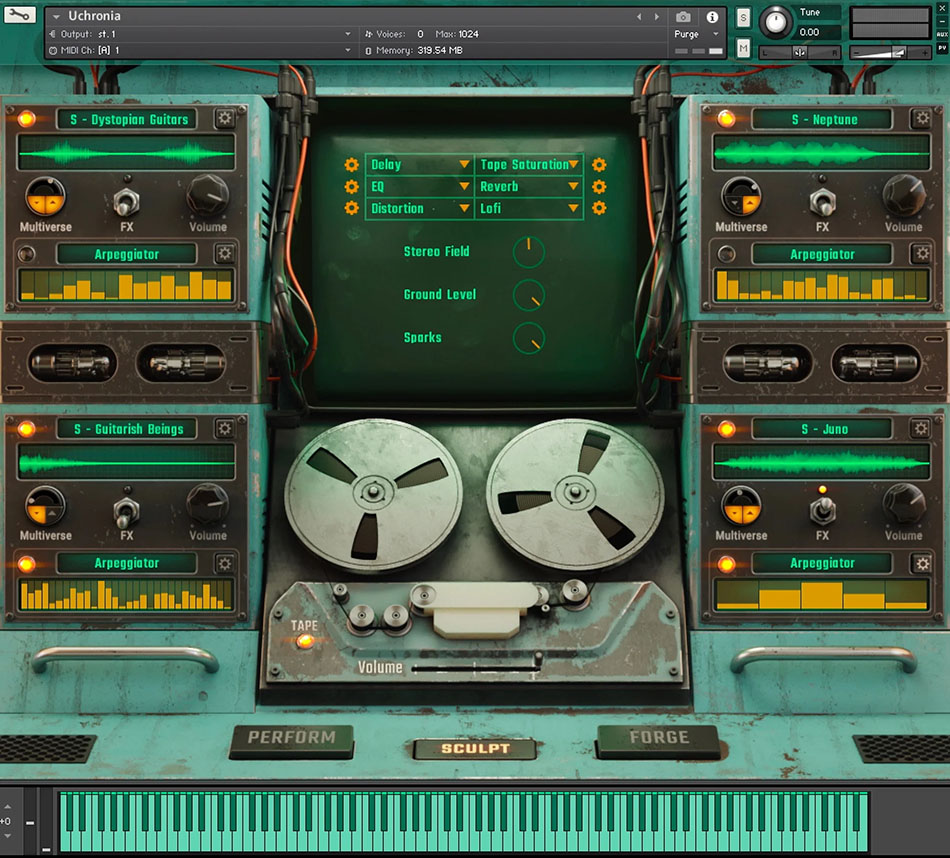This screenshot has height=858, width=950.
Task: Click the M mute button
Action: tap(743, 48)
